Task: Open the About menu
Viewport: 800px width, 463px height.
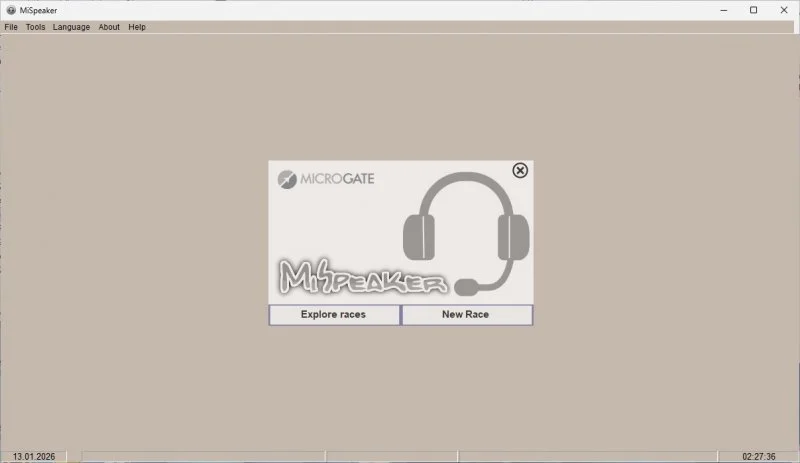Action: pyautogui.click(x=109, y=27)
